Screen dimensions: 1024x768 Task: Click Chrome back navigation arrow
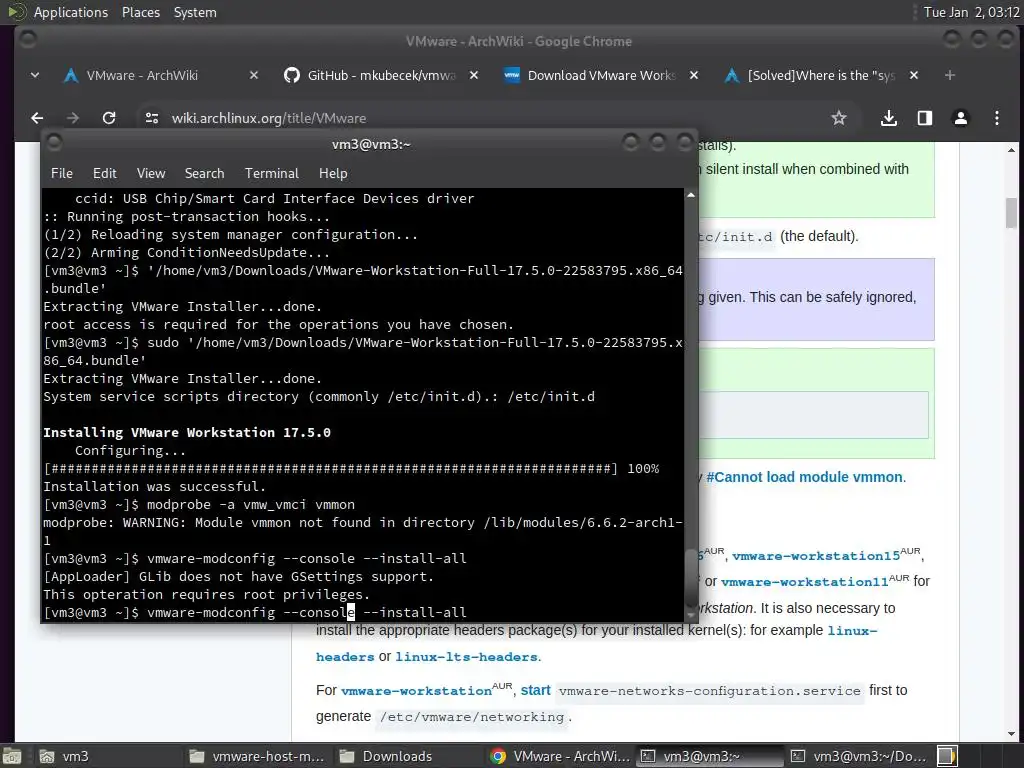(x=37, y=118)
